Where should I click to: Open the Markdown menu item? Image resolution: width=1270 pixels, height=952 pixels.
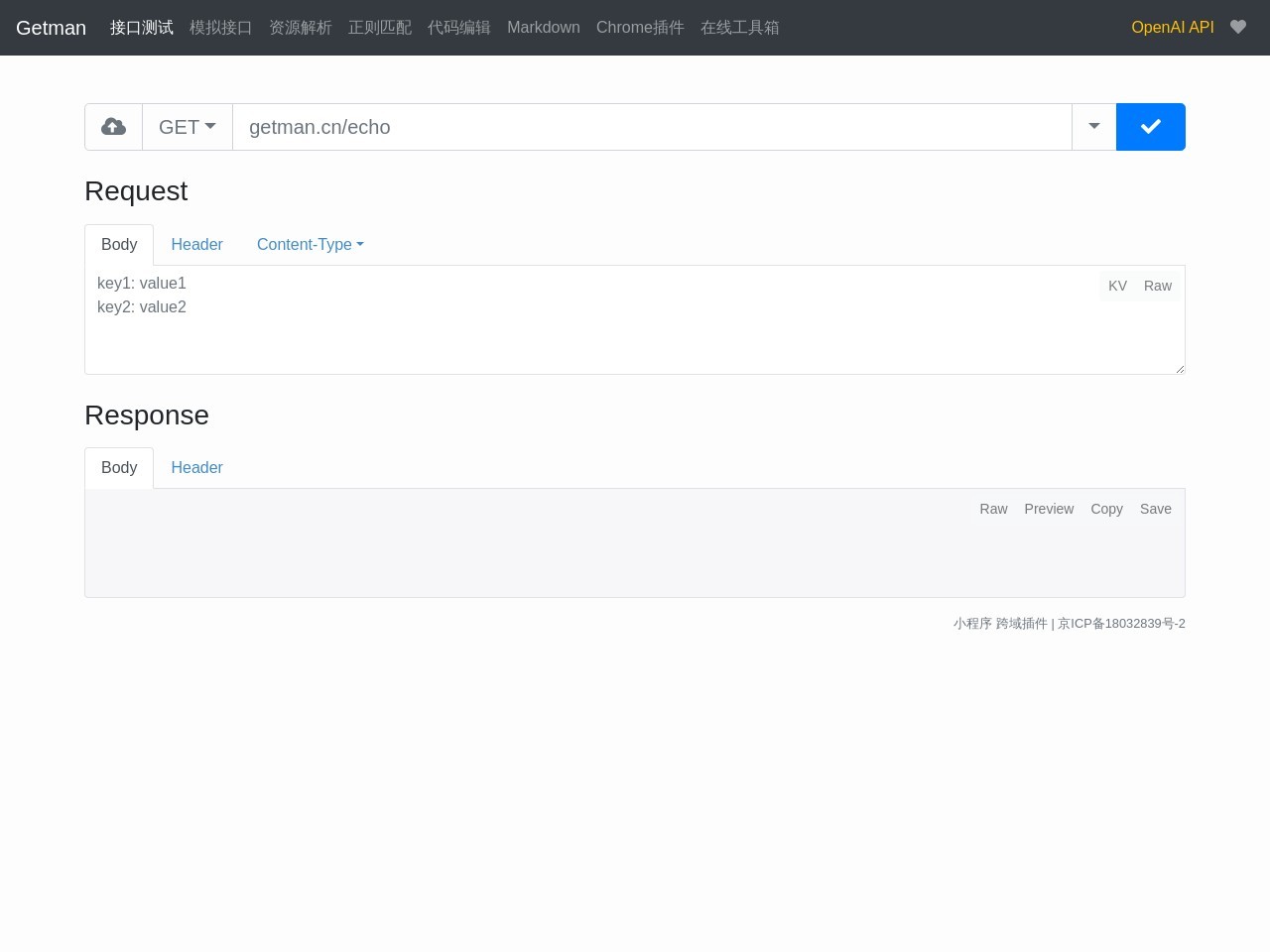(x=543, y=28)
